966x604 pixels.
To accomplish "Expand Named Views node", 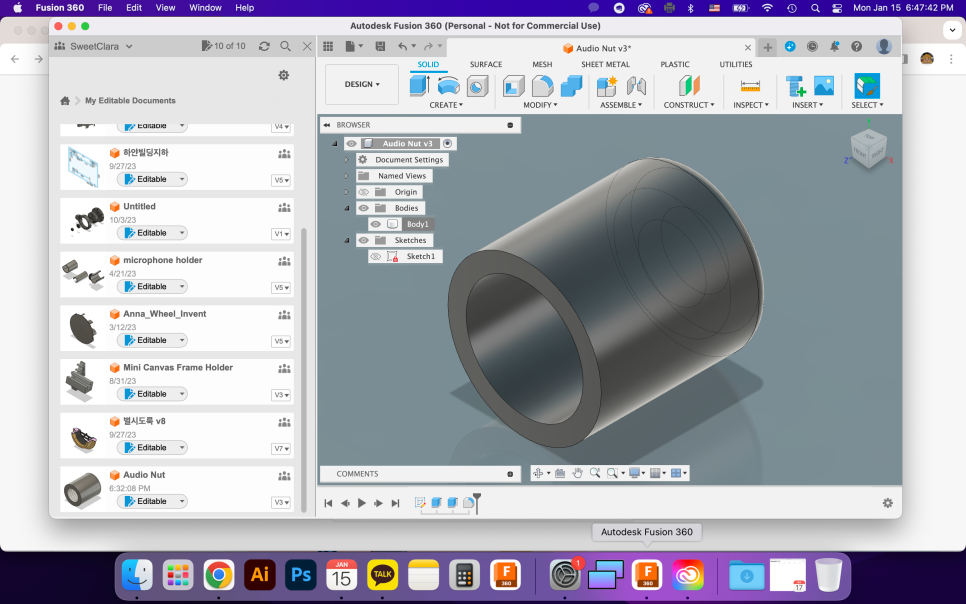I will click(x=347, y=176).
